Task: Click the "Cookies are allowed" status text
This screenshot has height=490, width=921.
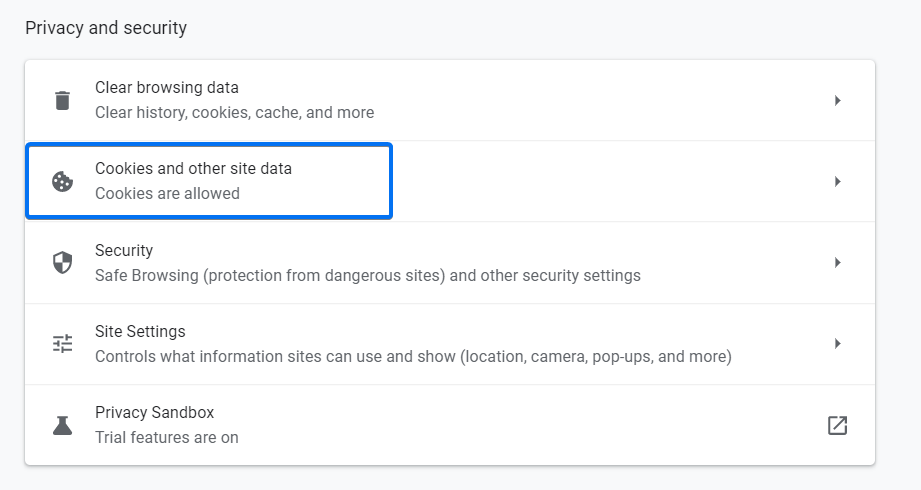Action: click(x=167, y=194)
